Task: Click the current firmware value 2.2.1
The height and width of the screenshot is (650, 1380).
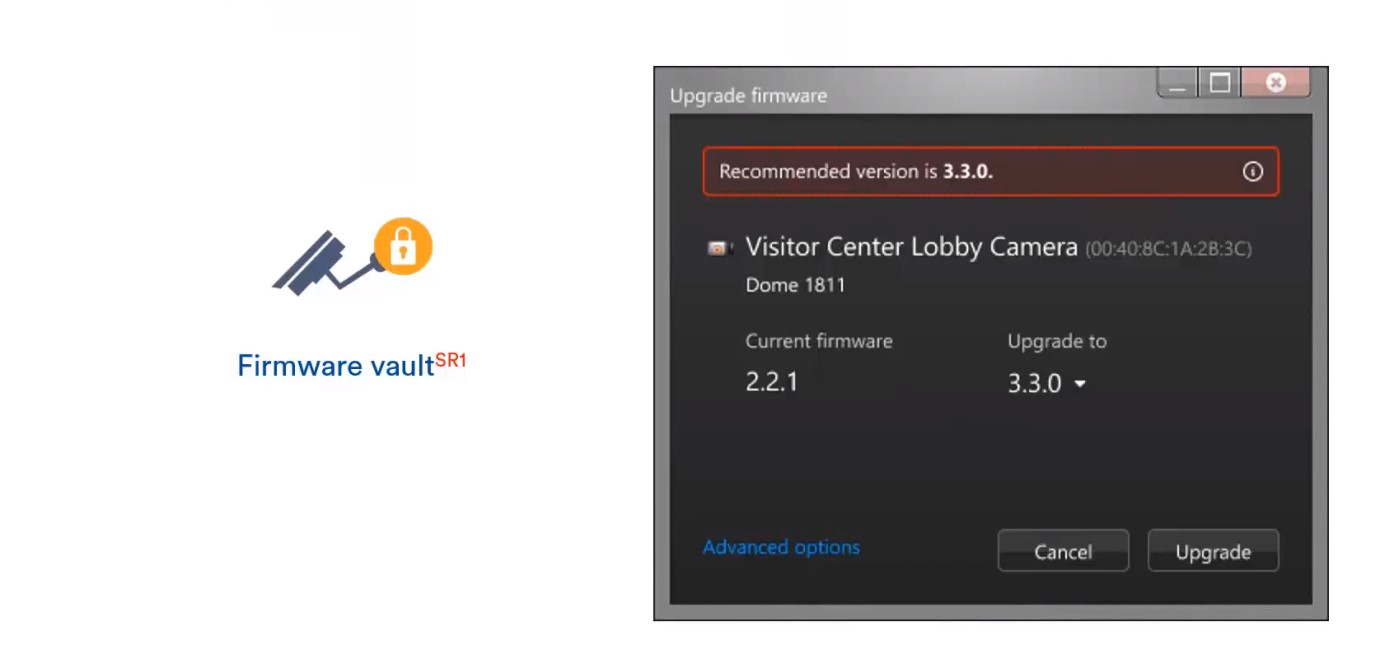Action: pyautogui.click(x=771, y=382)
